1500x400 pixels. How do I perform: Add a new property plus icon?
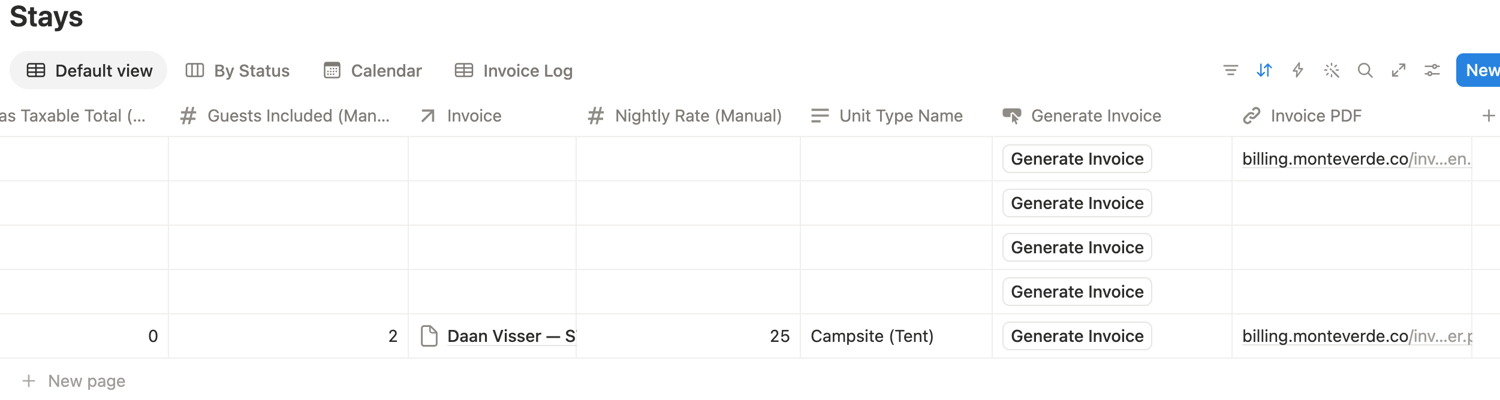[x=1488, y=116]
